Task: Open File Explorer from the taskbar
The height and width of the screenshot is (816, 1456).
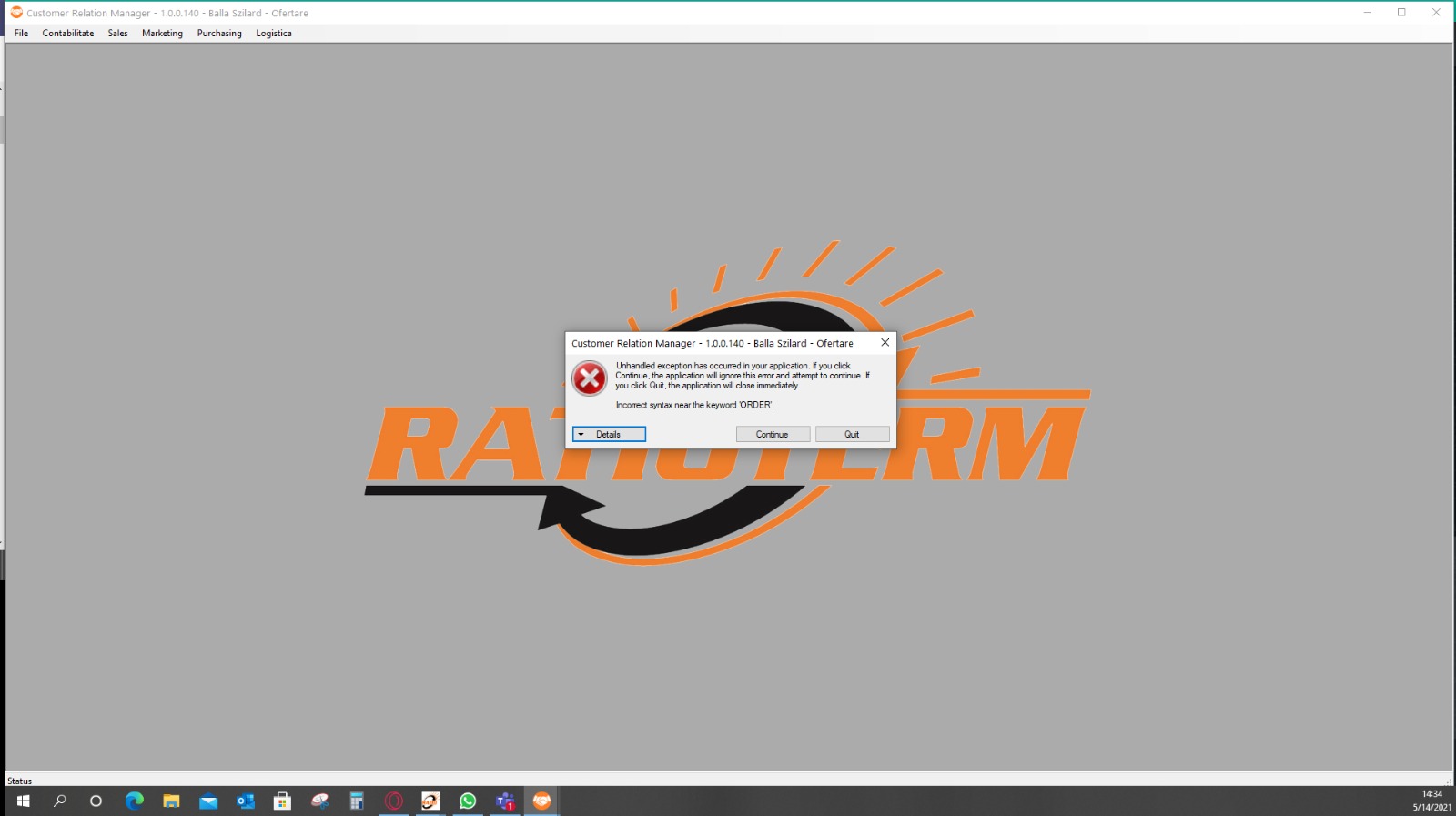Action: click(x=171, y=801)
